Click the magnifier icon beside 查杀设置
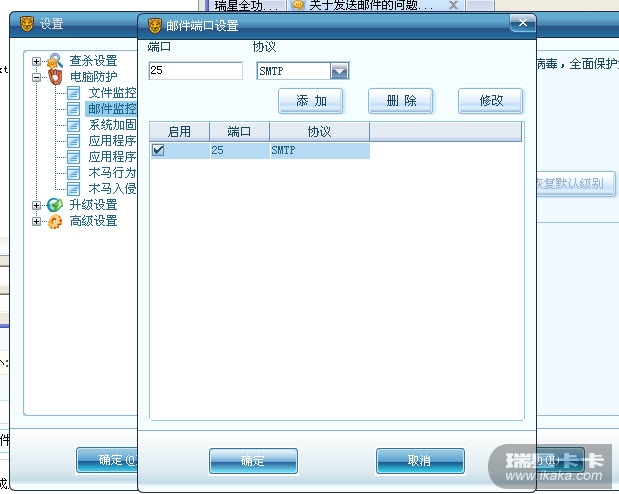The width and height of the screenshot is (619, 494). click(55, 61)
